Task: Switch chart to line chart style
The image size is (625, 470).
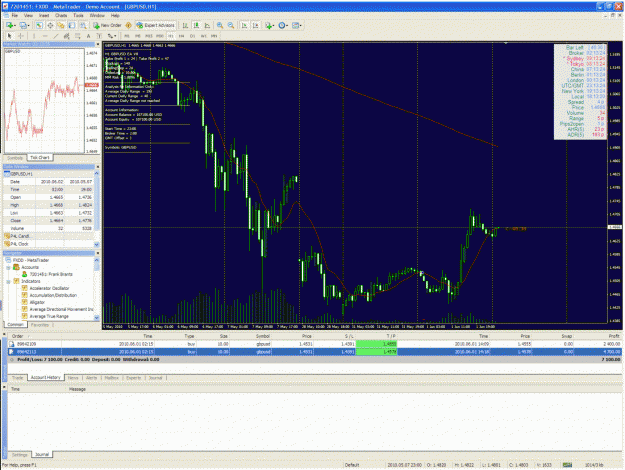Action: (x=207, y=25)
